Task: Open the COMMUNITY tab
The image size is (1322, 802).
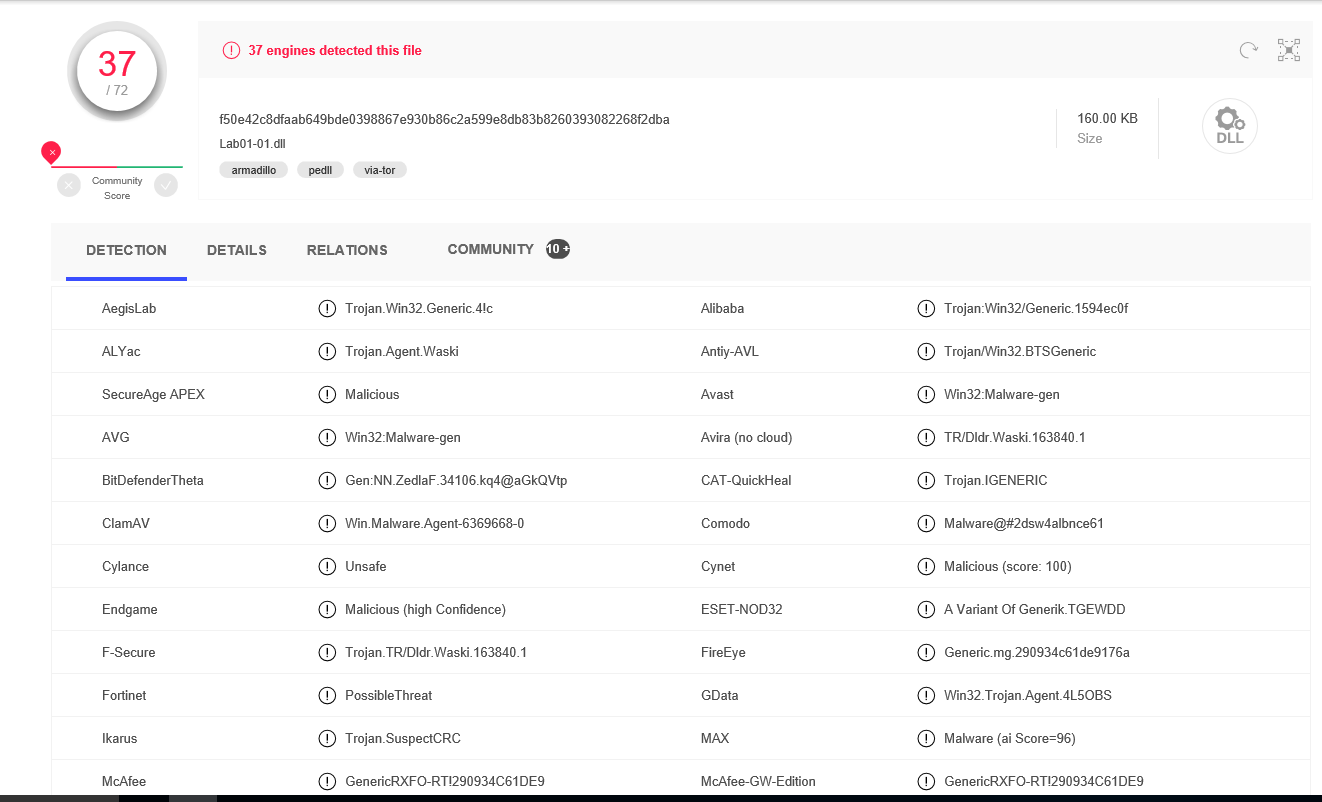Action: point(491,249)
